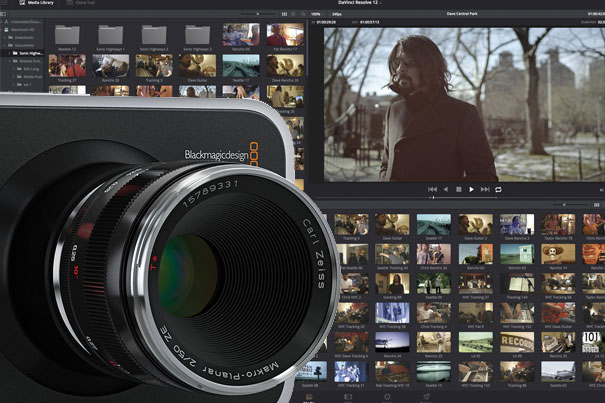Screen dimensions: 605x403
Task: Jump to first frame in viewer
Action: [x=432, y=190]
